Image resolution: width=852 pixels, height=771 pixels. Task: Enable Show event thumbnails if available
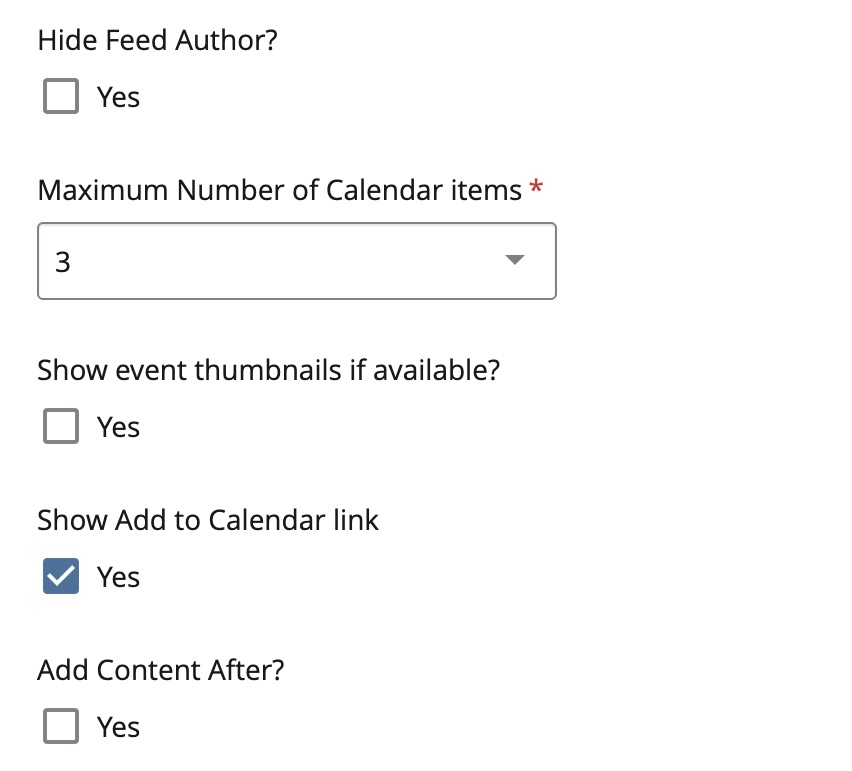[60, 426]
